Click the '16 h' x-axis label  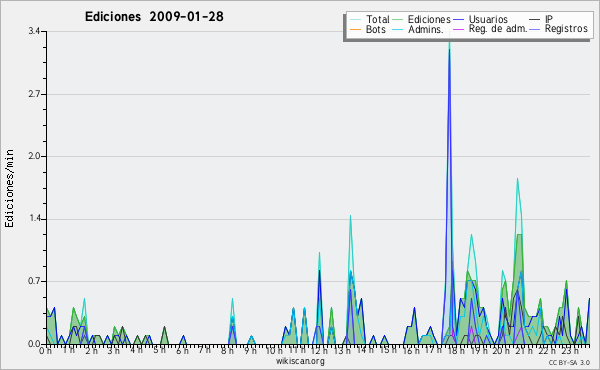pyautogui.click(x=410, y=350)
